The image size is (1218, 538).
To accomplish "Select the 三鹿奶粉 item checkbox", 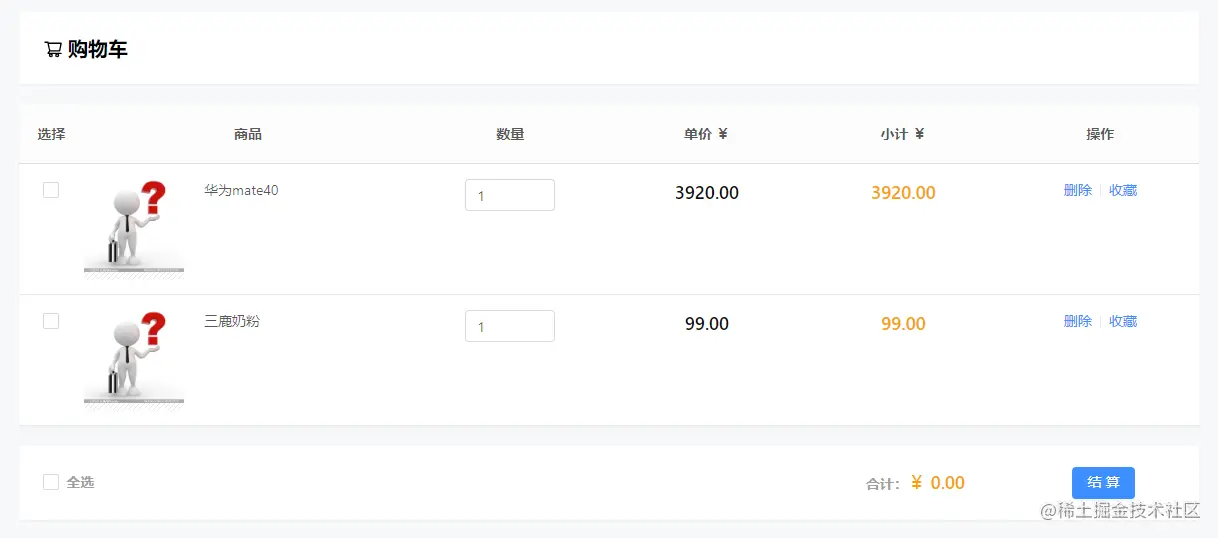I will click(51, 321).
